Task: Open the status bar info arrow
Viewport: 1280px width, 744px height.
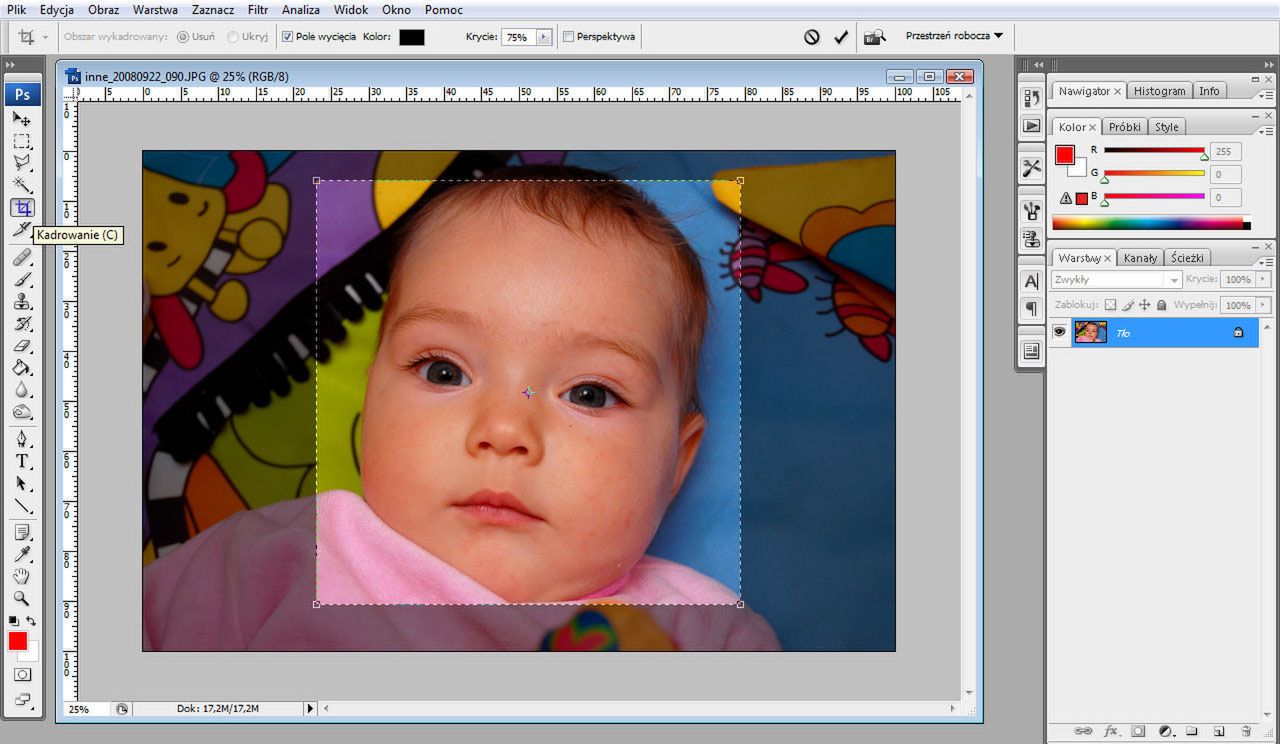Action: [x=309, y=708]
